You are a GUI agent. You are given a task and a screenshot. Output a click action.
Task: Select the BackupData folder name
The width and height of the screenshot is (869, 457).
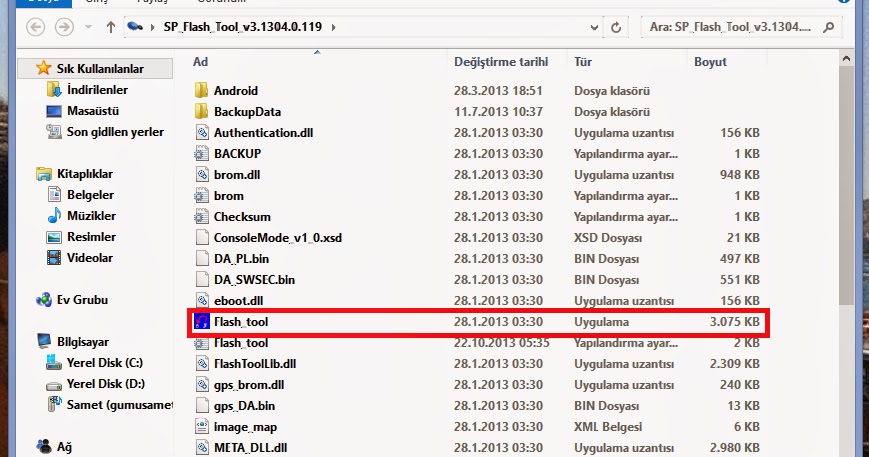click(x=247, y=111)
